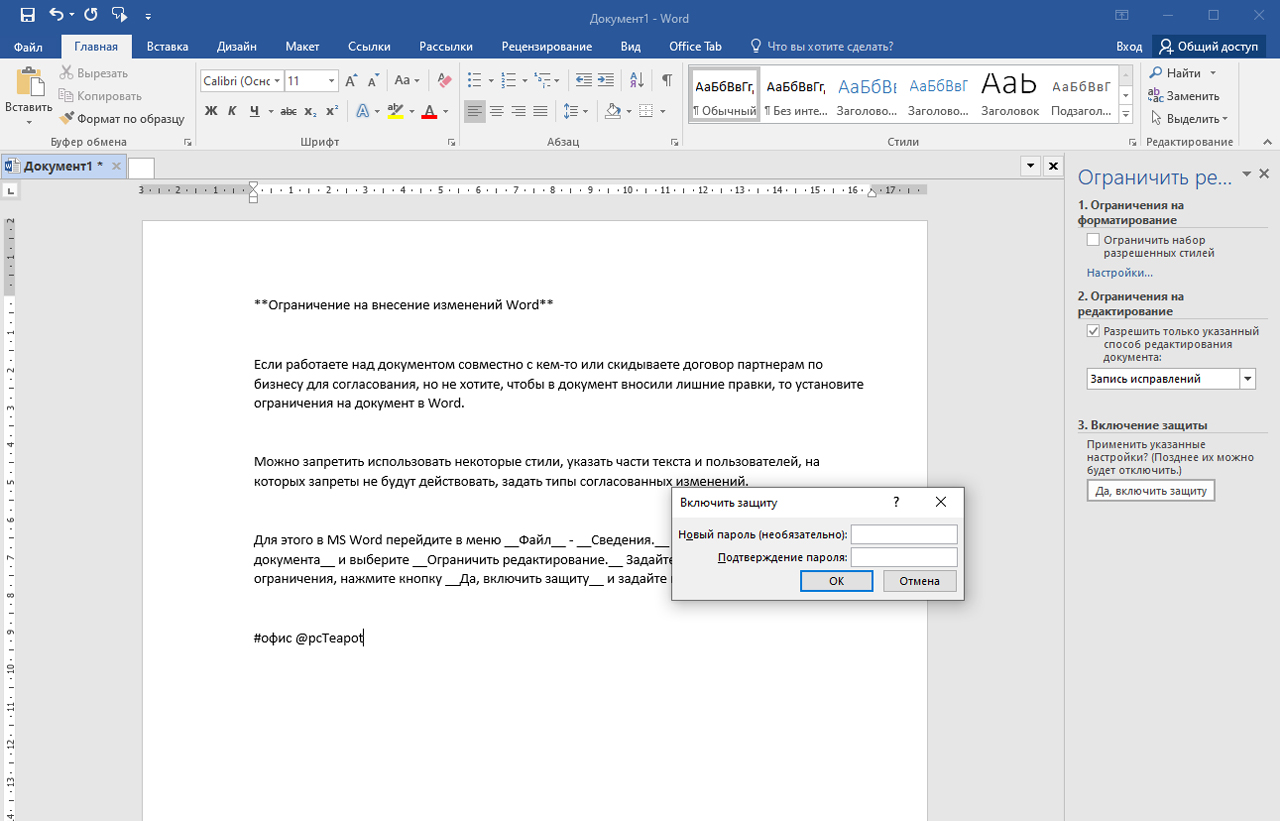This screenshot has height=821, width=1280.
Task: Apply strikethrough (abc) formatting
Action: (288, 111)
